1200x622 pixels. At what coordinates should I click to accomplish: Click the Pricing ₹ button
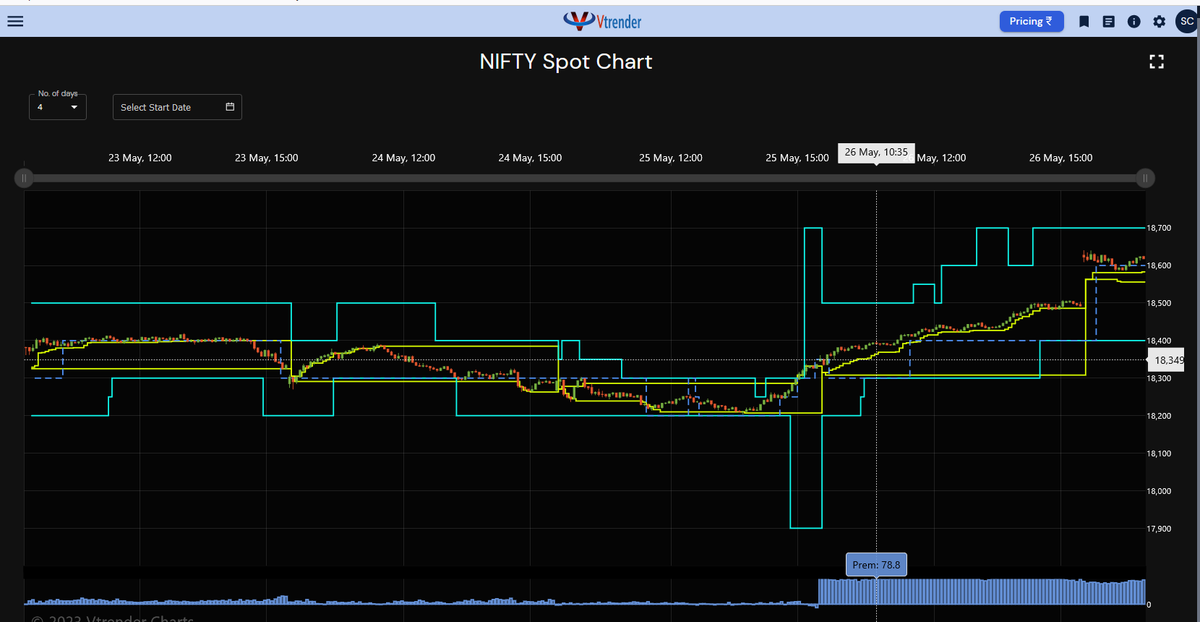tap(1031, 21)
